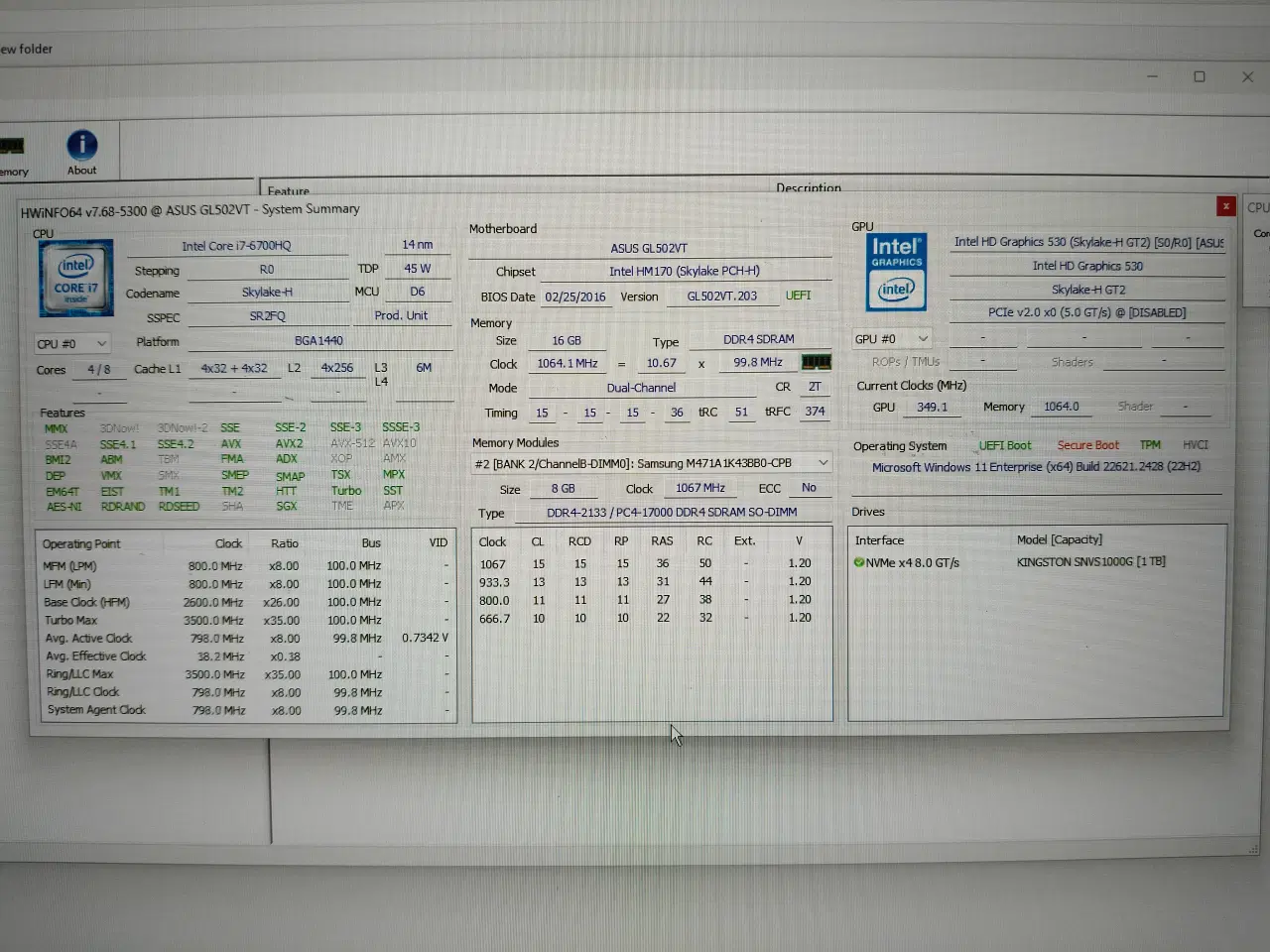The width and height of the screenshot is (1270, 952).
Task: Maximize the main HWiNFO window
Action: pyautogui.click(x=1199, y=76)
